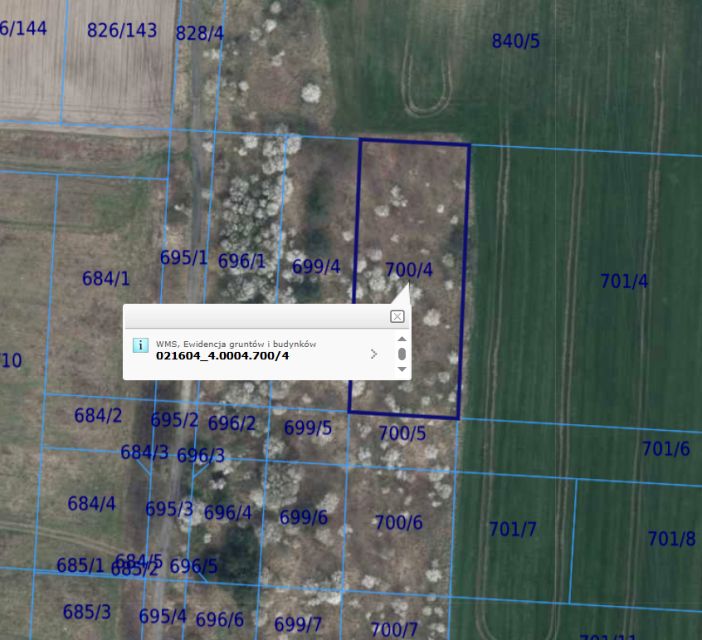Click parcel 696/1 label
702x640 pixels.
point(242,261)
